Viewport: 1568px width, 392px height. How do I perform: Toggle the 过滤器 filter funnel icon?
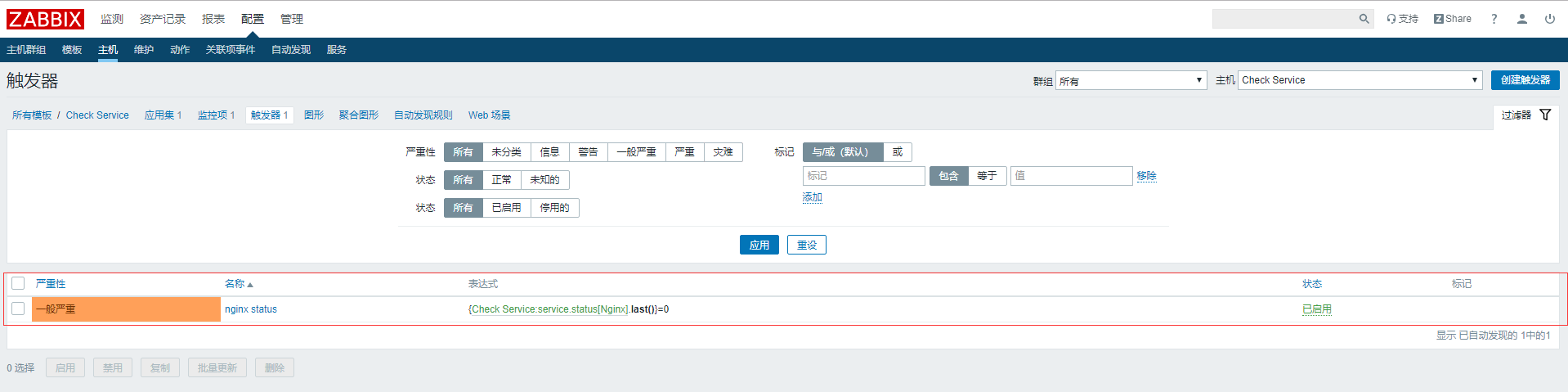[x=1545, y=115]
